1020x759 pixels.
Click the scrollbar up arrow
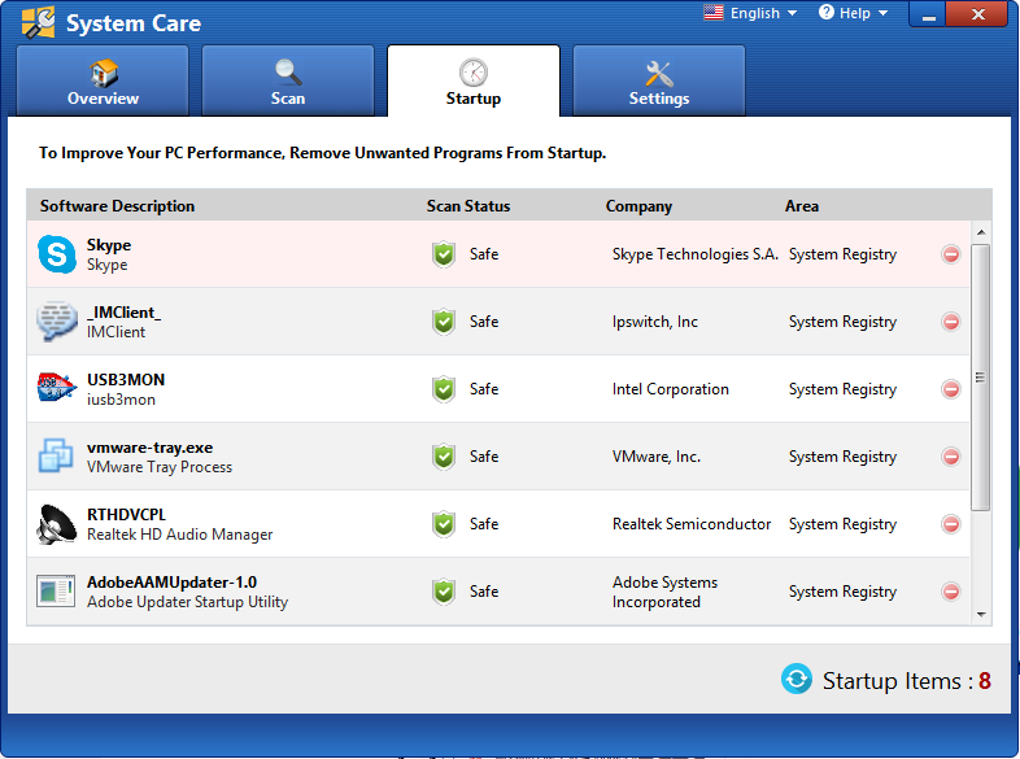[x=980, y=233]
